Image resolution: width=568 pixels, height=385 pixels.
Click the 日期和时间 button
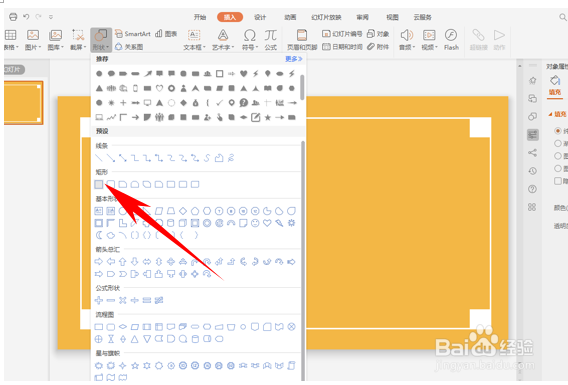pyautogui.click(x=342, y=47)
